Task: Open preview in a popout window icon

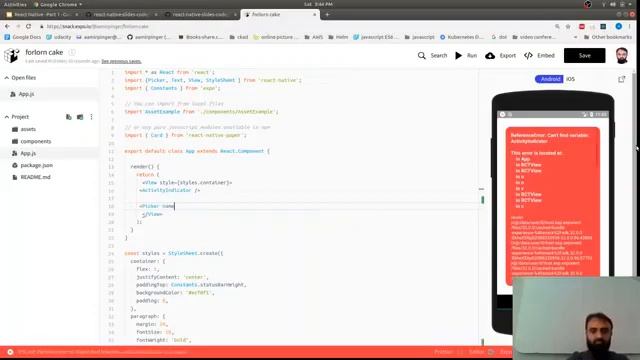Action: pyautogui.click(x=621, y=79)
